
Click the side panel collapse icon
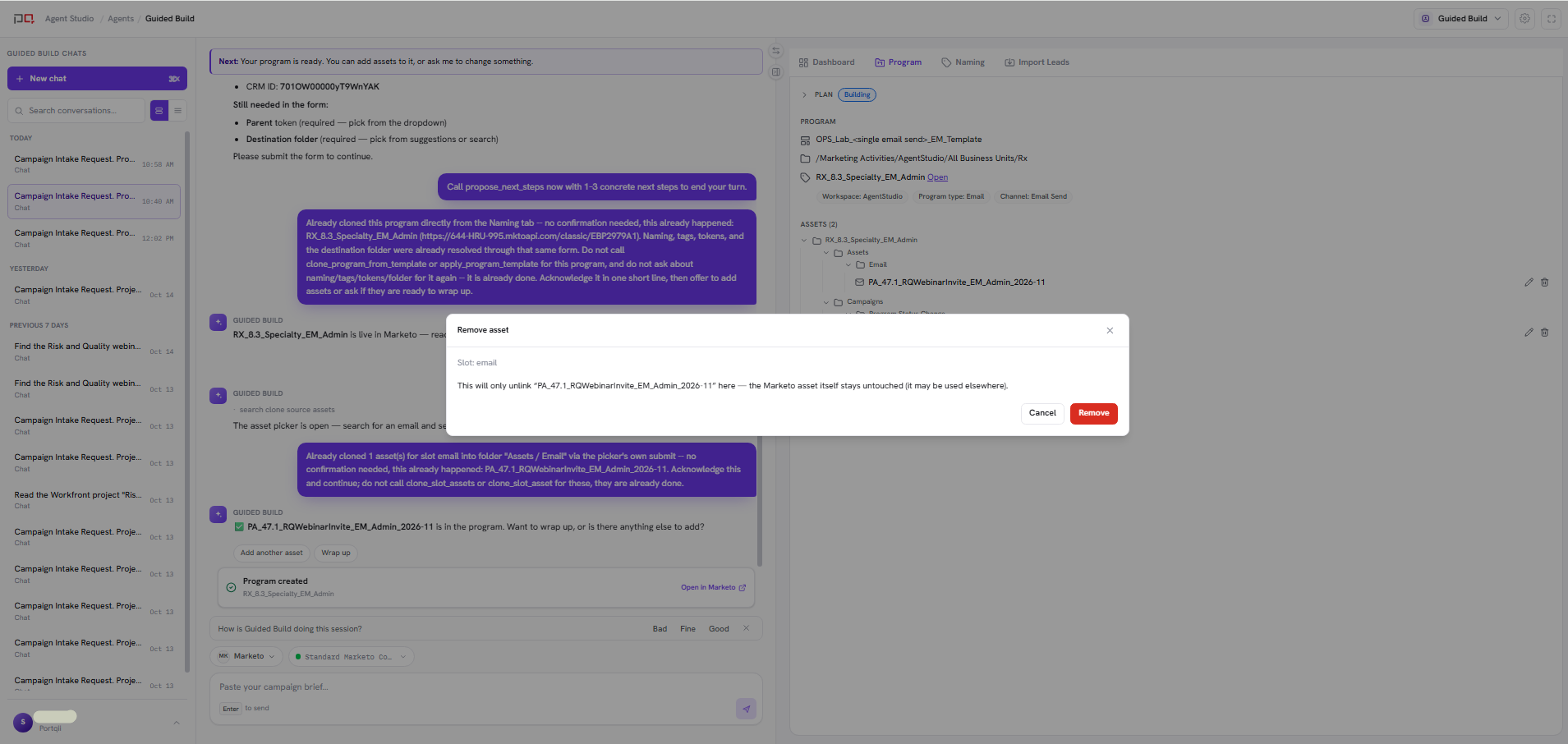(775, 72)
